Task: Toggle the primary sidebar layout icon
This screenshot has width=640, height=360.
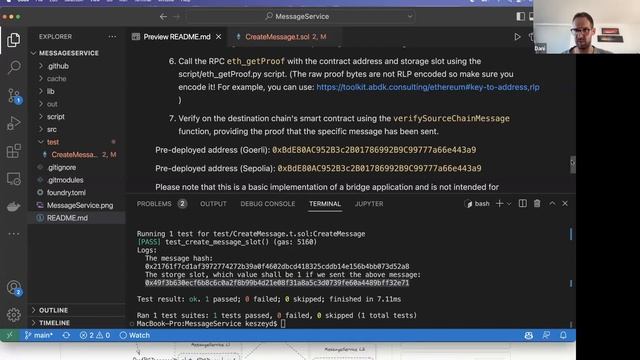Action: click(520, 16)
